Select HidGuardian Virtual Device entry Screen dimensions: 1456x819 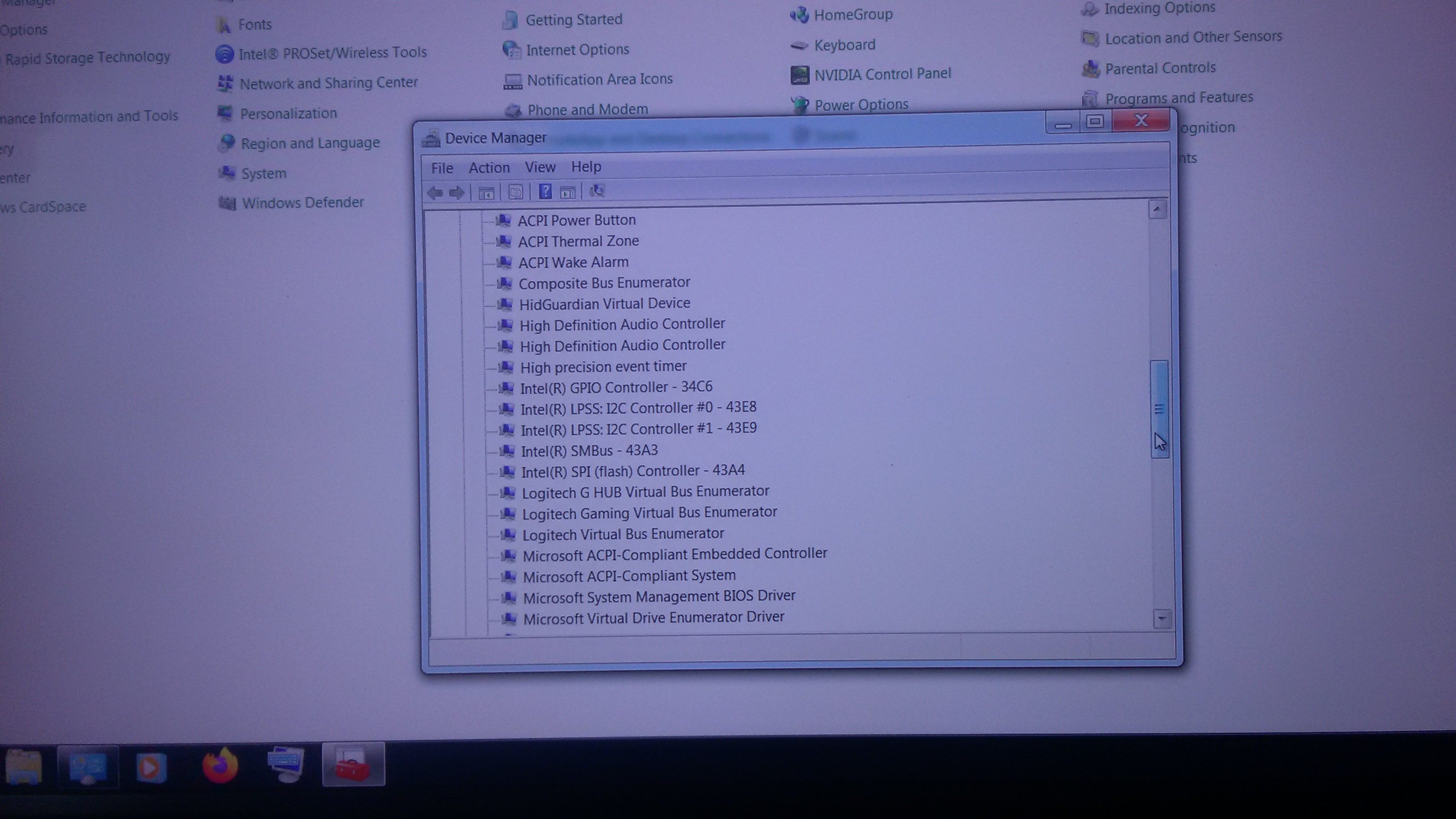[605, 303]
